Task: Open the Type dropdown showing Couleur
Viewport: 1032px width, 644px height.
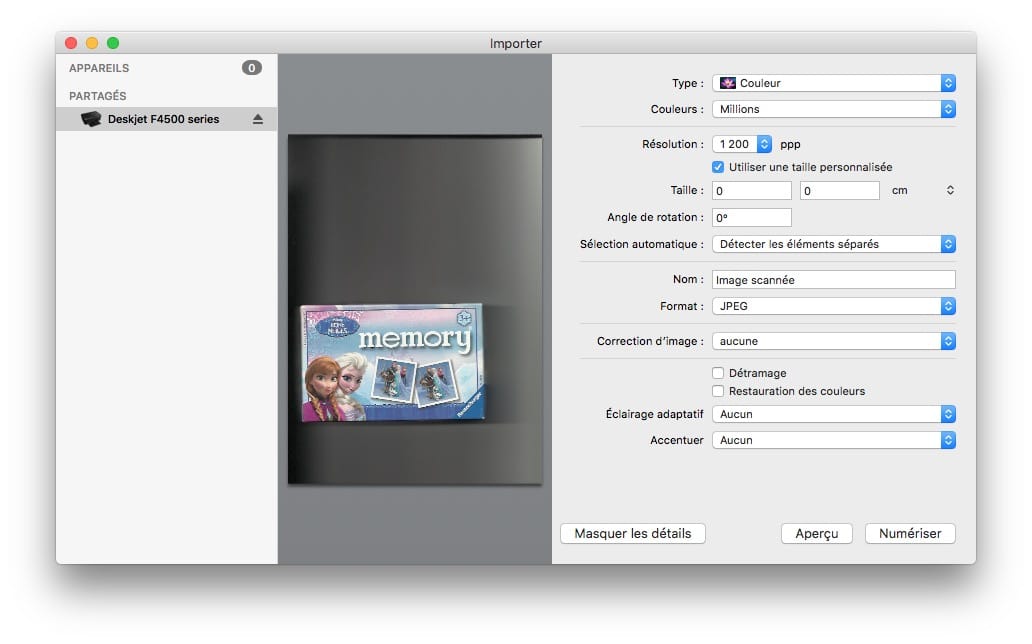Action: coord(833,83)
